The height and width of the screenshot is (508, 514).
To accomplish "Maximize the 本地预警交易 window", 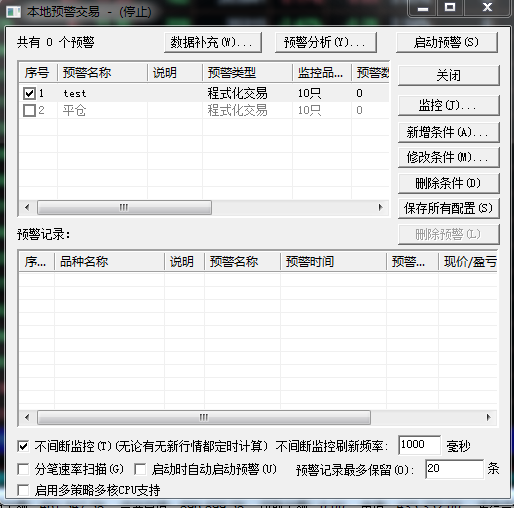I will pyautogui.click(x=450, y=8).
